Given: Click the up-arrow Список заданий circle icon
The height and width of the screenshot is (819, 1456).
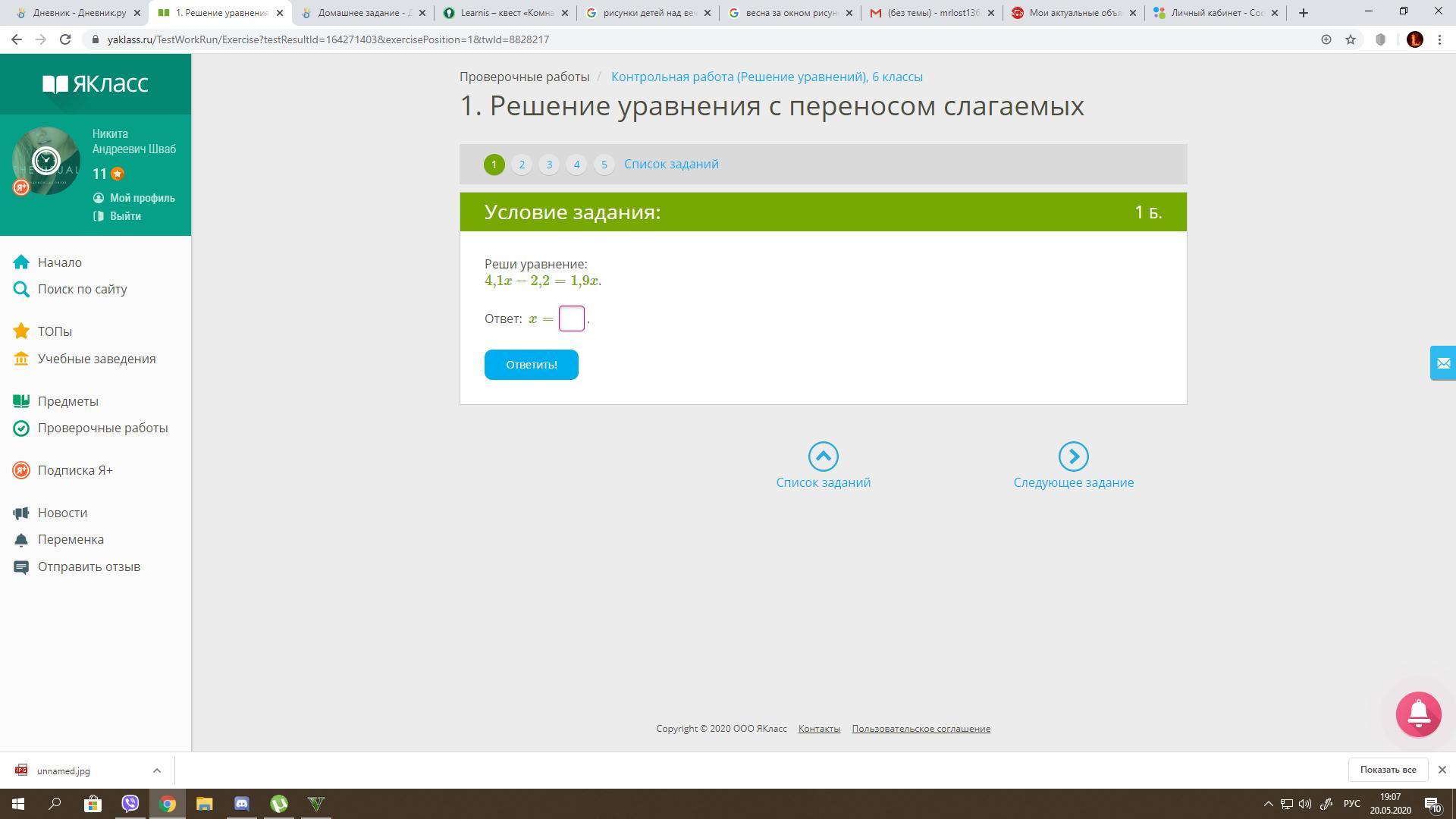Looking at the screenshot, I should tap(823, 457).
